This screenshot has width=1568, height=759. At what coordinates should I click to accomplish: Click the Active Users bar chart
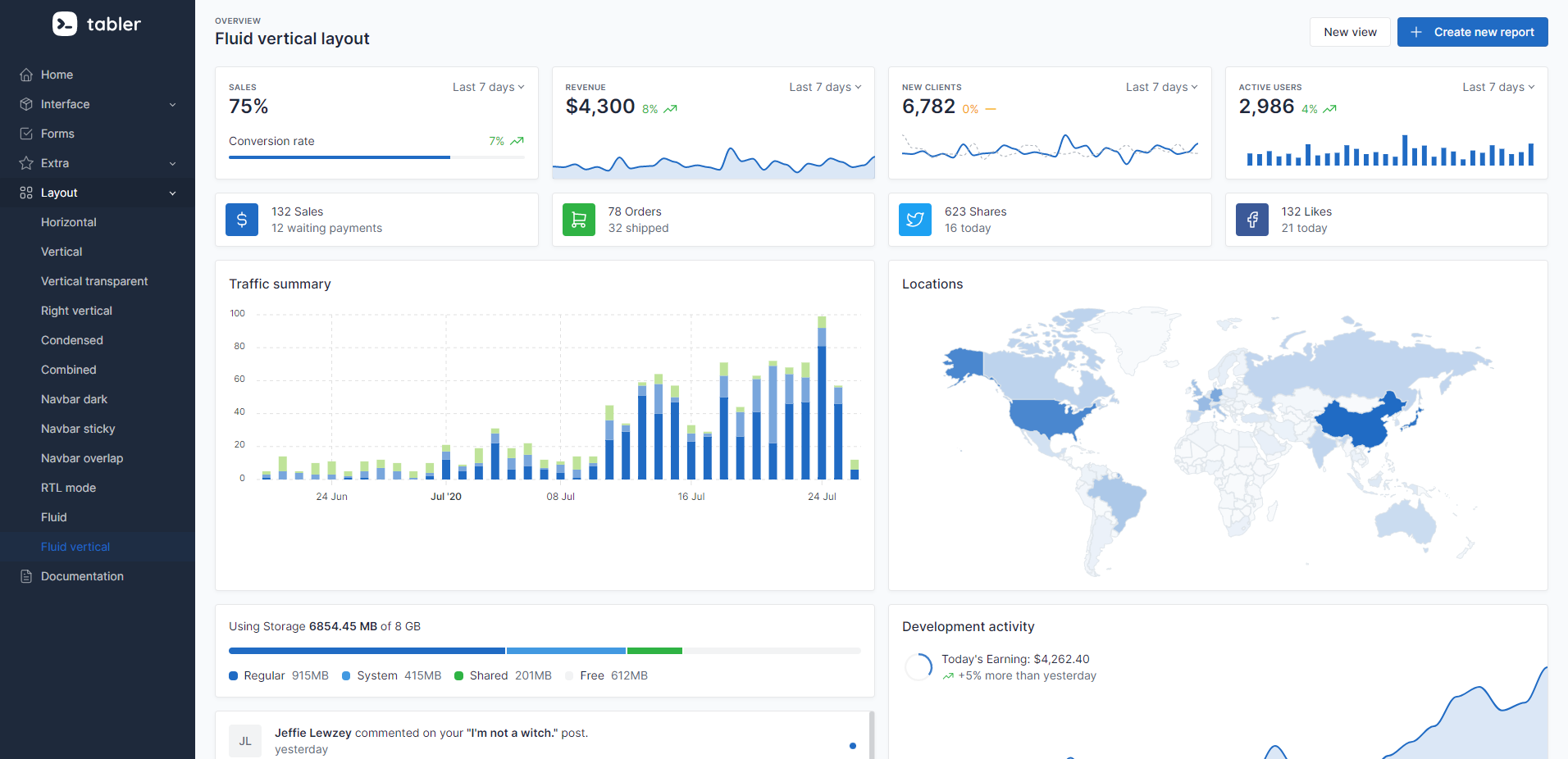click(1390, 150)
